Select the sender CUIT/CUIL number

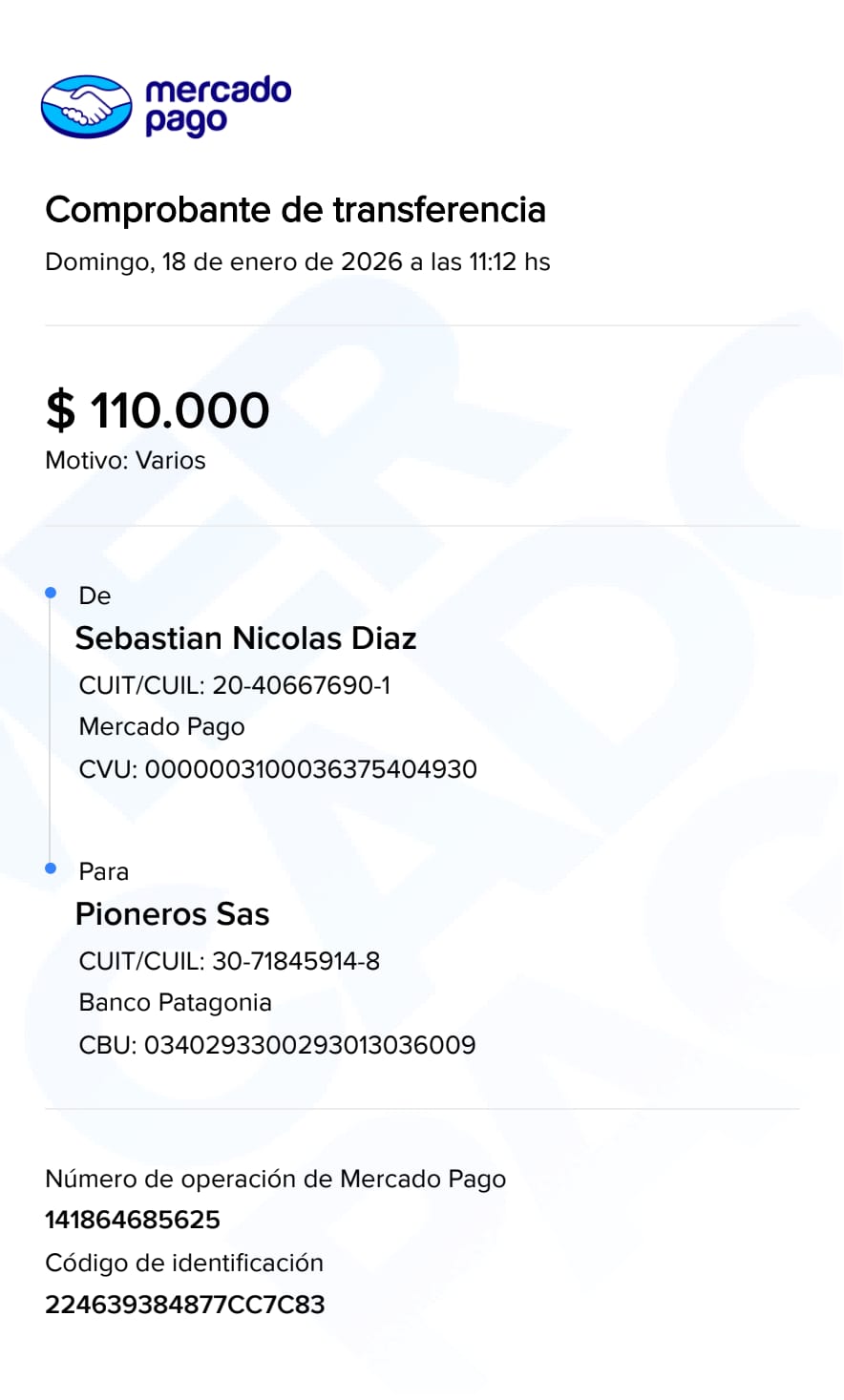(x=301, y=685)
